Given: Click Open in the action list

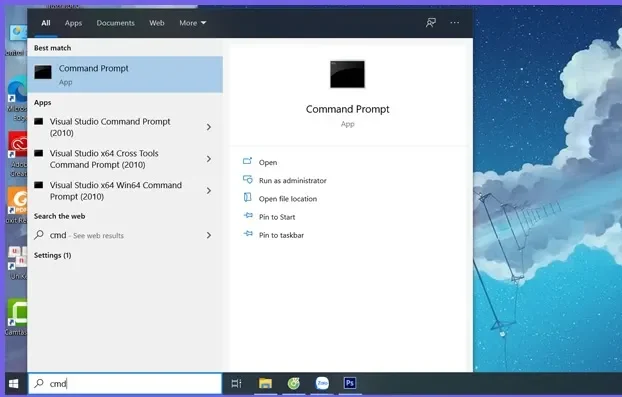Looking at the screenshot, I should point(268,162).
